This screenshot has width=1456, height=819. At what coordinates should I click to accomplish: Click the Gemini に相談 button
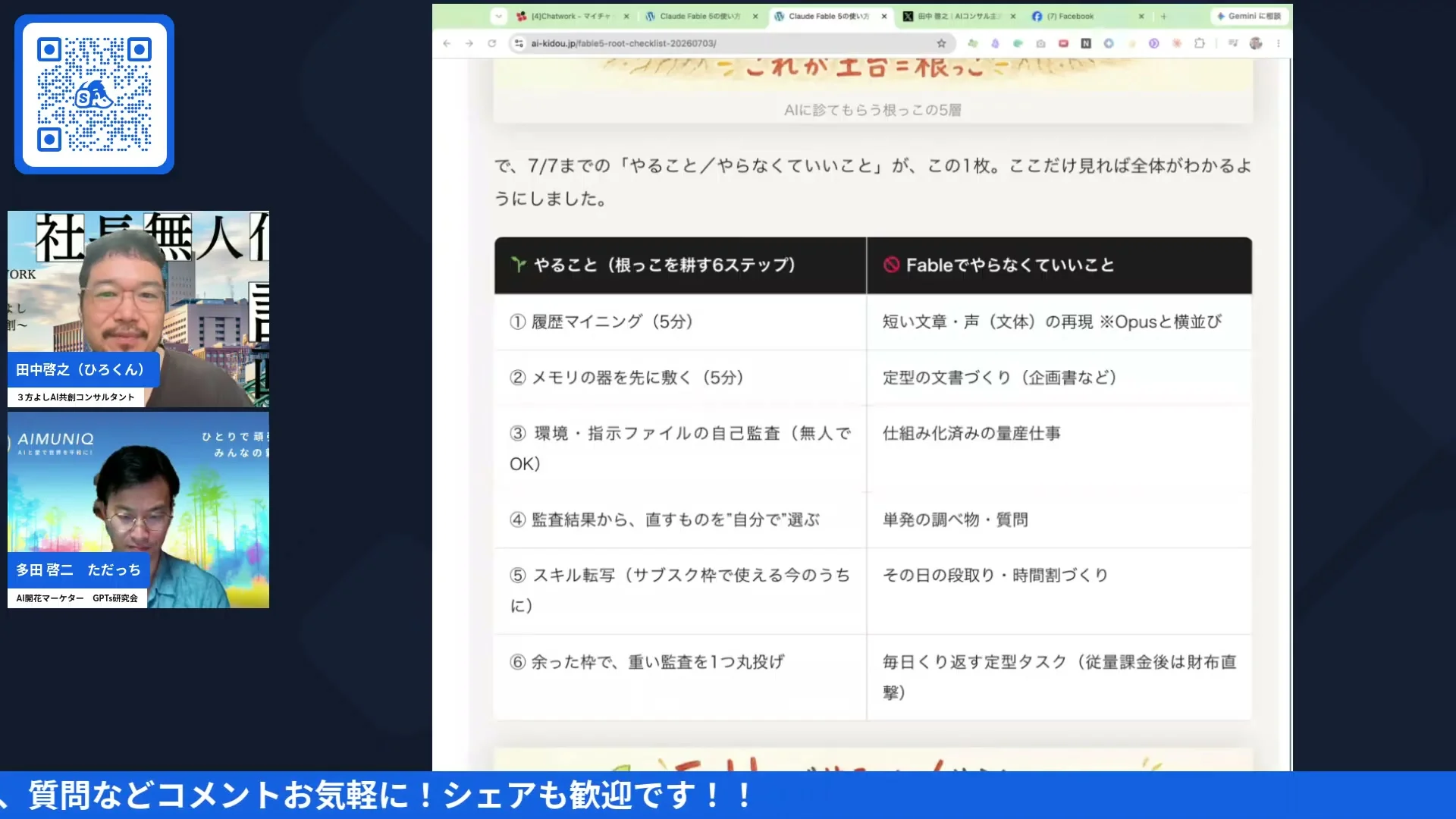1248,16
